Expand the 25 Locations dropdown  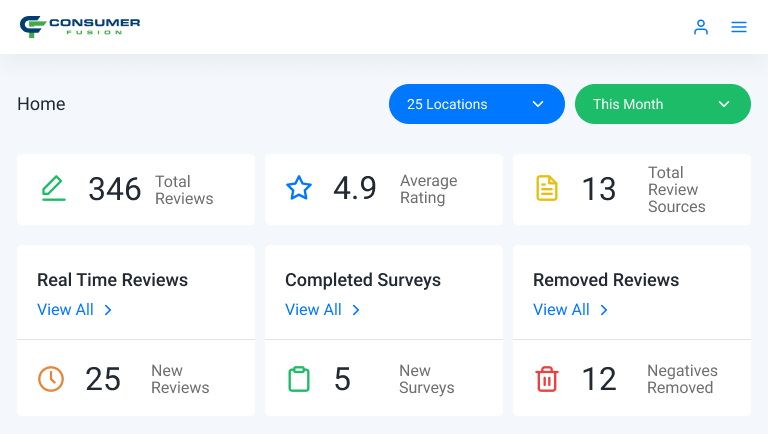tap(477, 104)
